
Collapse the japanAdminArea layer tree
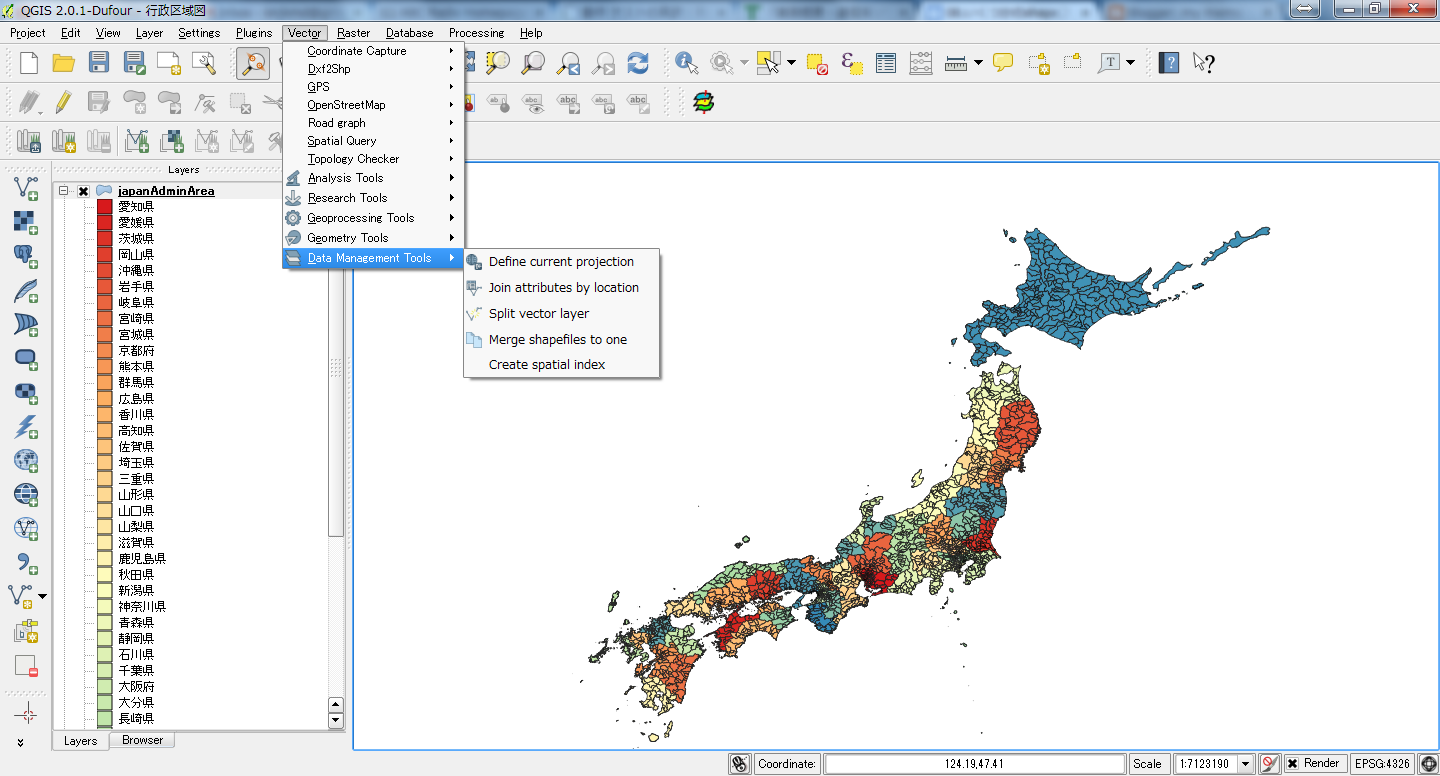click(64, 191)
